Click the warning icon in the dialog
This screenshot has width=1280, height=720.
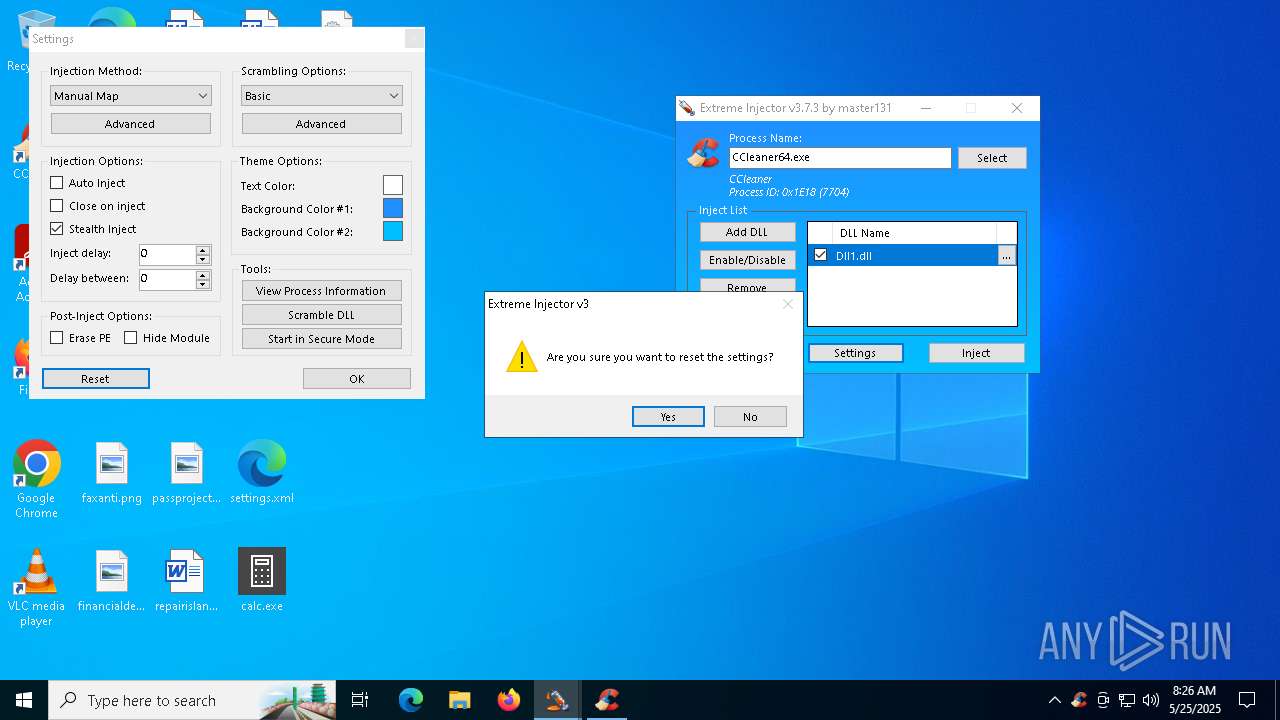coord(521,357)
